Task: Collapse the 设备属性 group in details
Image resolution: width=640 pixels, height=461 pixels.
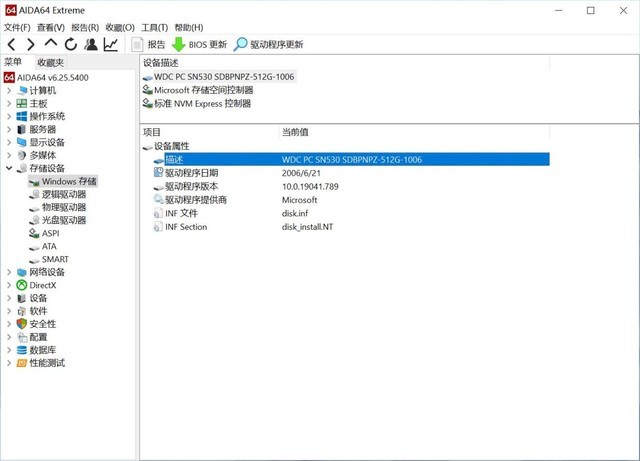Action: pos(147,147)
